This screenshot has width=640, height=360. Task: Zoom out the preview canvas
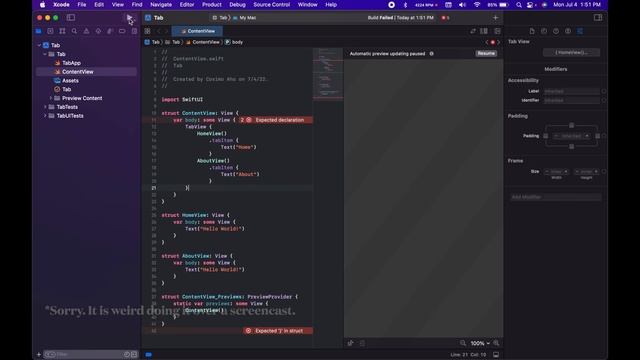click(x=463, y=343)
